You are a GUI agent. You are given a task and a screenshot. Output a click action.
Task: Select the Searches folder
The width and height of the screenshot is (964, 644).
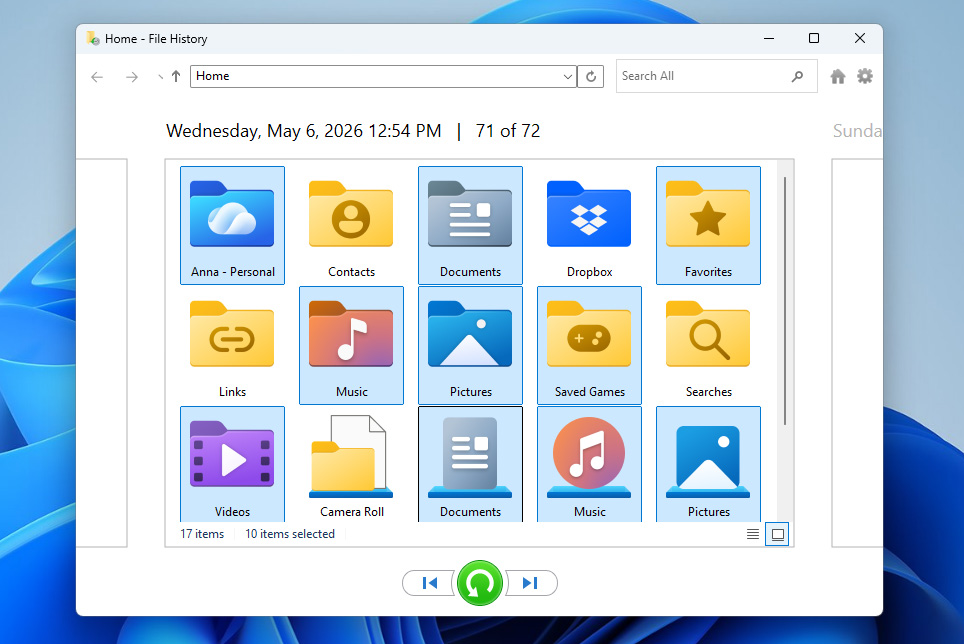coord(708,345)
